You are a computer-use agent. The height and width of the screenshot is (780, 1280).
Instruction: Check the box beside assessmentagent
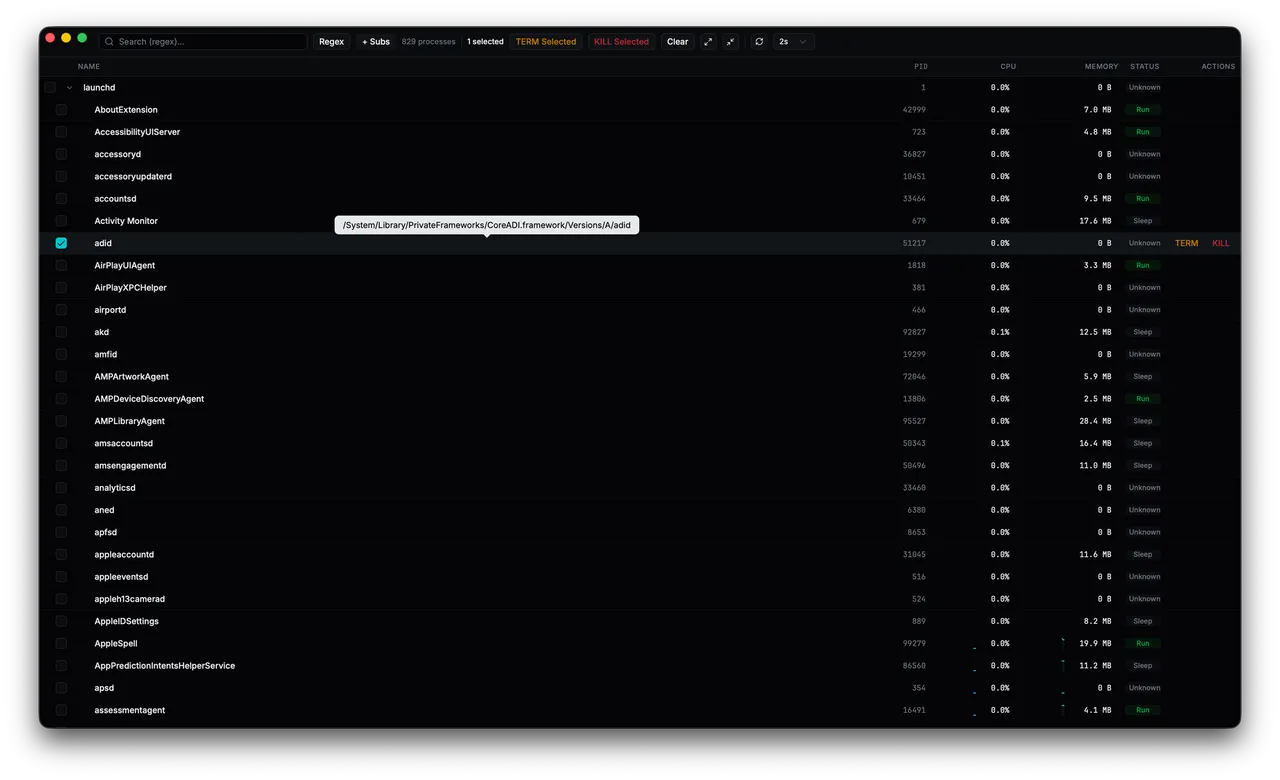(x=61, y=710)
